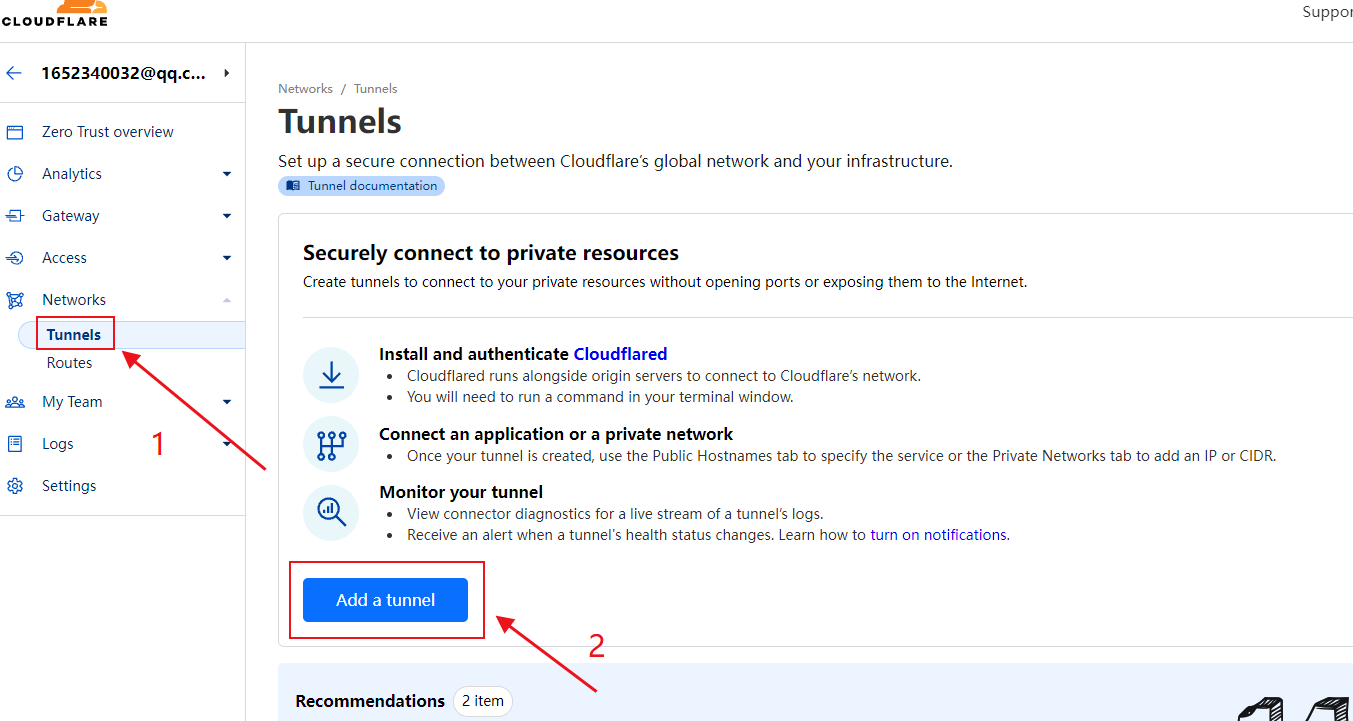
Task: Click the 2 item recommendations badge
Action: coord(483,701)
